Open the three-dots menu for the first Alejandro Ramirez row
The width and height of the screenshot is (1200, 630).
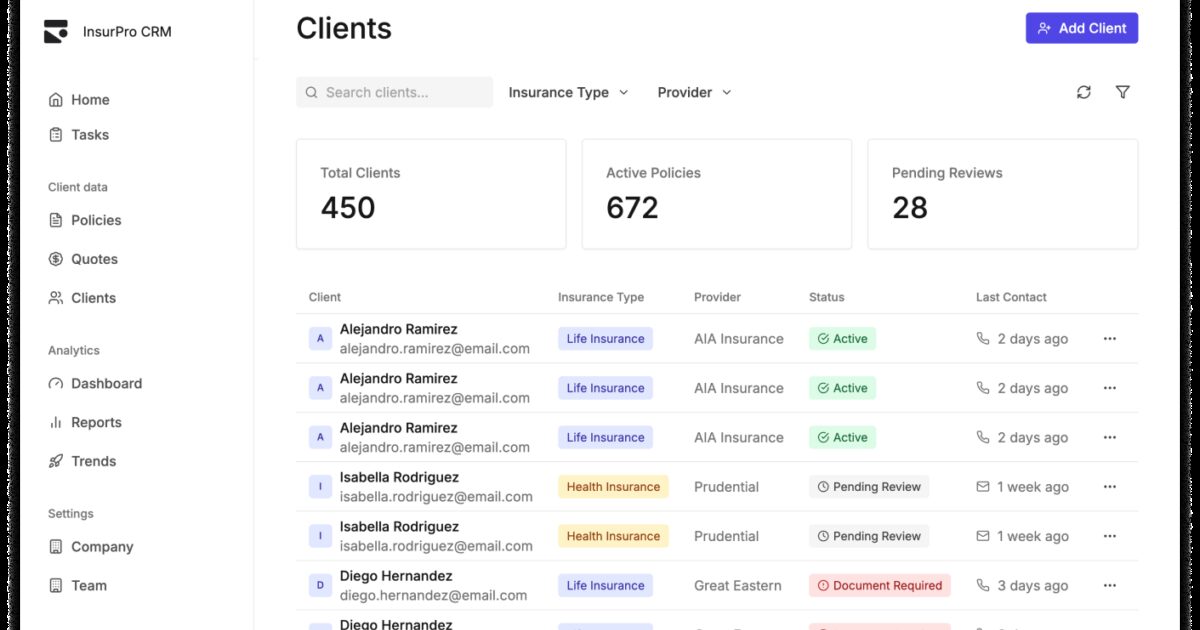pos(1109,339)
